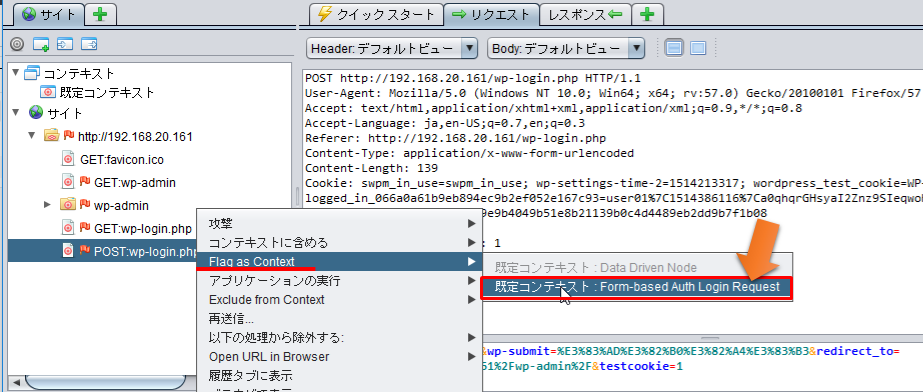This screenshot has width=923, height=392.
Task: Select the combined view toggle
Action: point(698,48)
